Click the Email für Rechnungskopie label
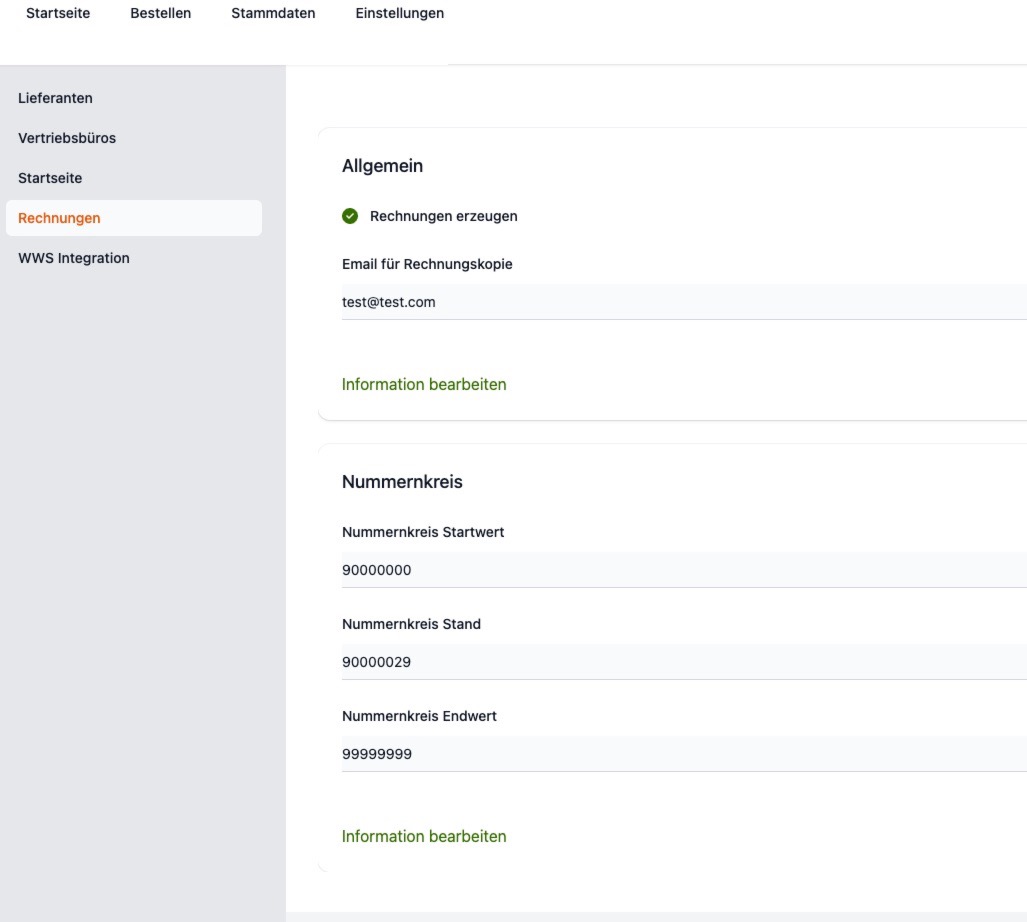Image resolution: width=1027 pixels, height=922 pixels. pos(428,264)
